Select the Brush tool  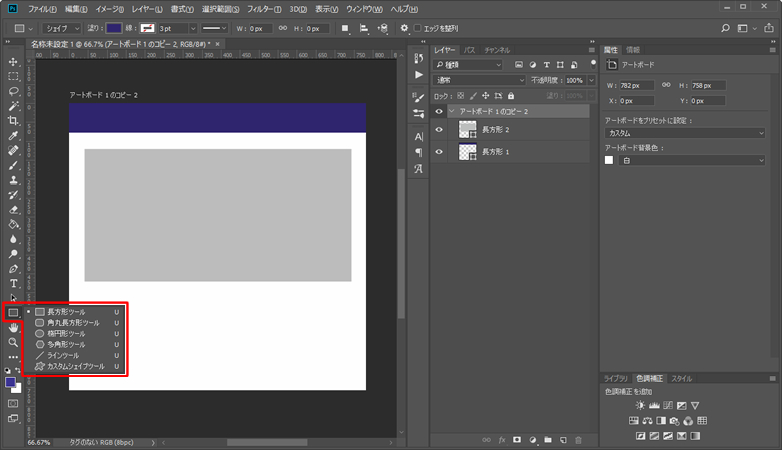13,165
